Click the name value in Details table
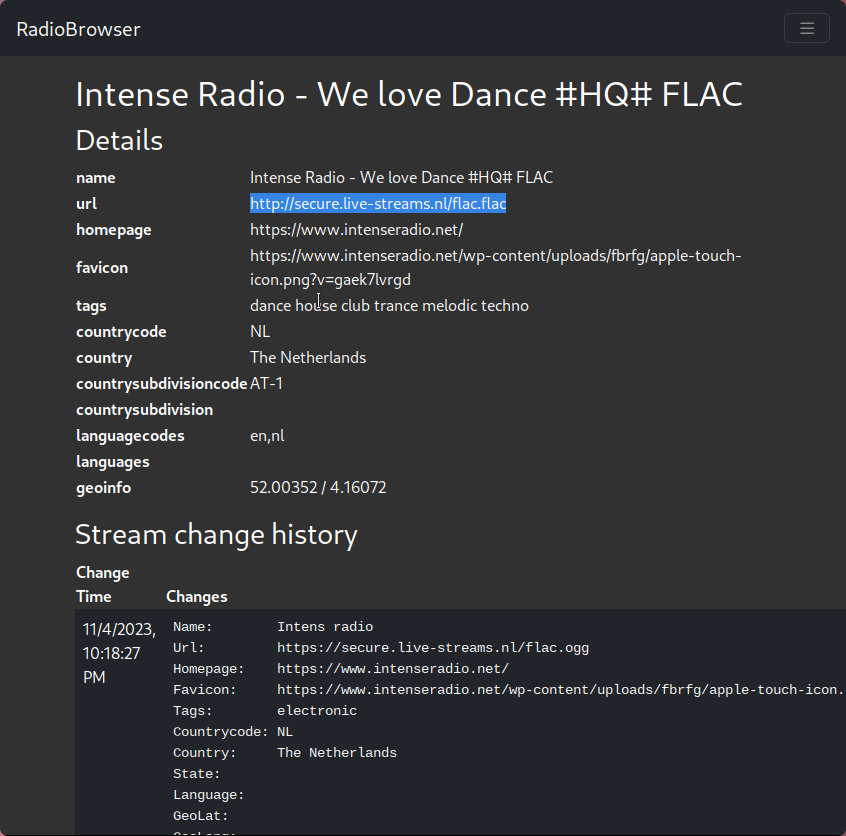The image size is (846, 836). click(401, 178)
